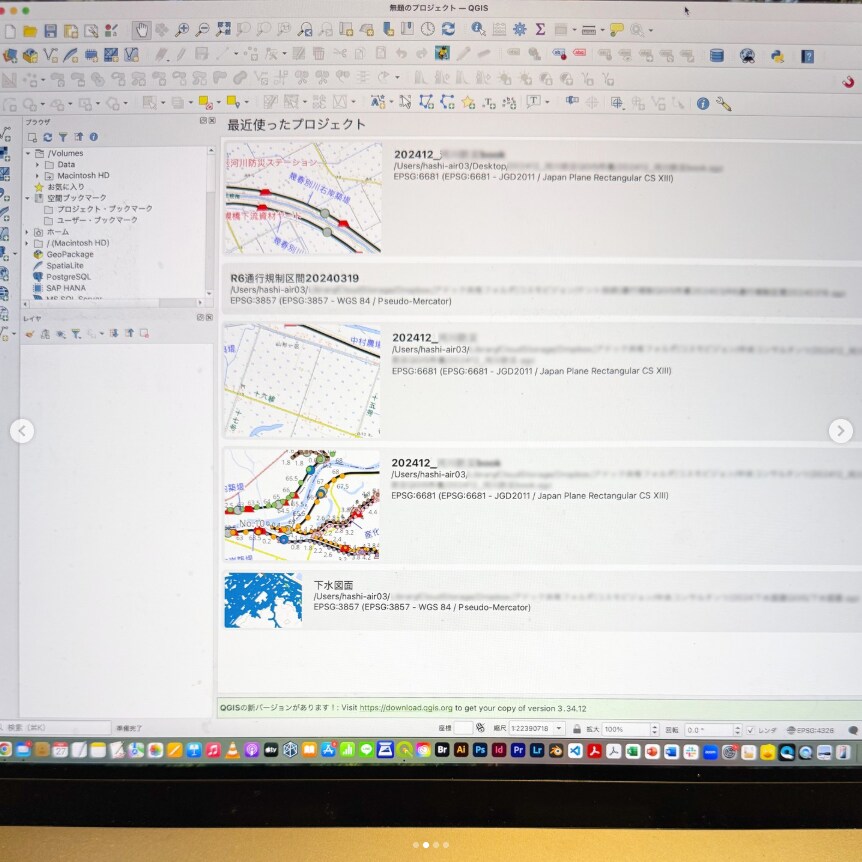The height and width of the screenshot is (862, 862).
Task: Select the Pan Map hand tool
Action: click(142, 30)
